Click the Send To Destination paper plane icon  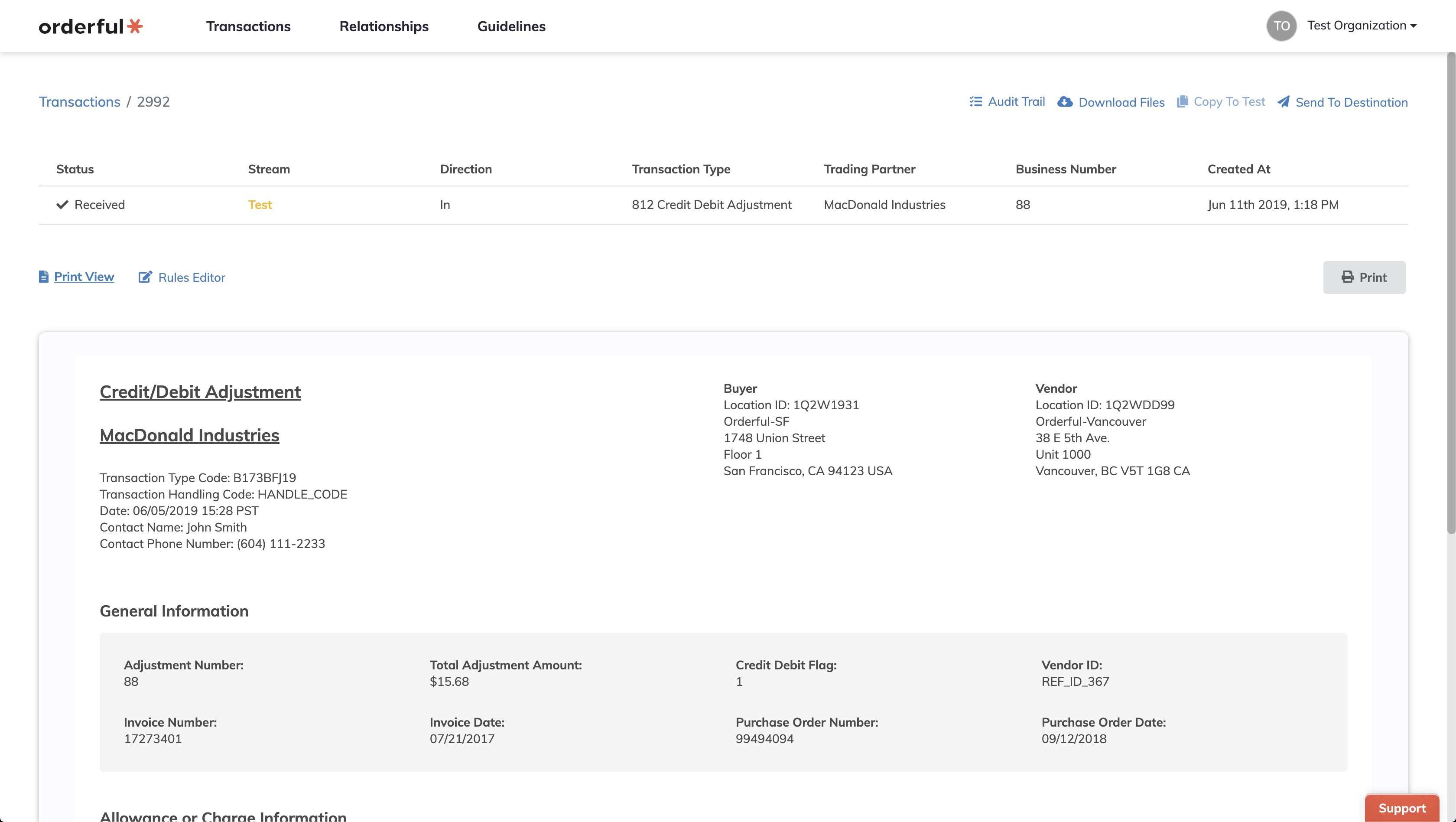point(1283,102)
